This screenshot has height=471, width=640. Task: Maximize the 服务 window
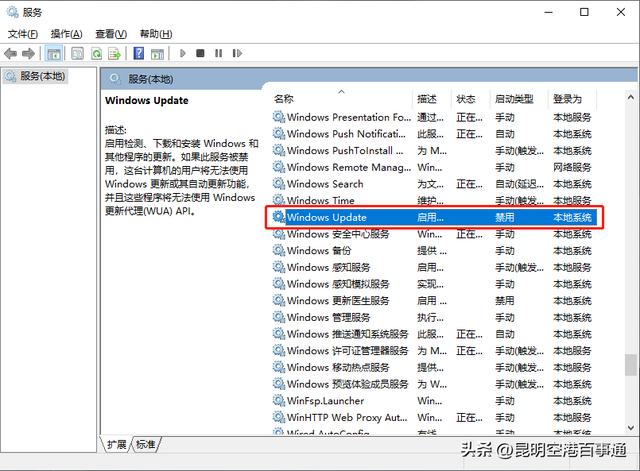(x=584, y=12)
